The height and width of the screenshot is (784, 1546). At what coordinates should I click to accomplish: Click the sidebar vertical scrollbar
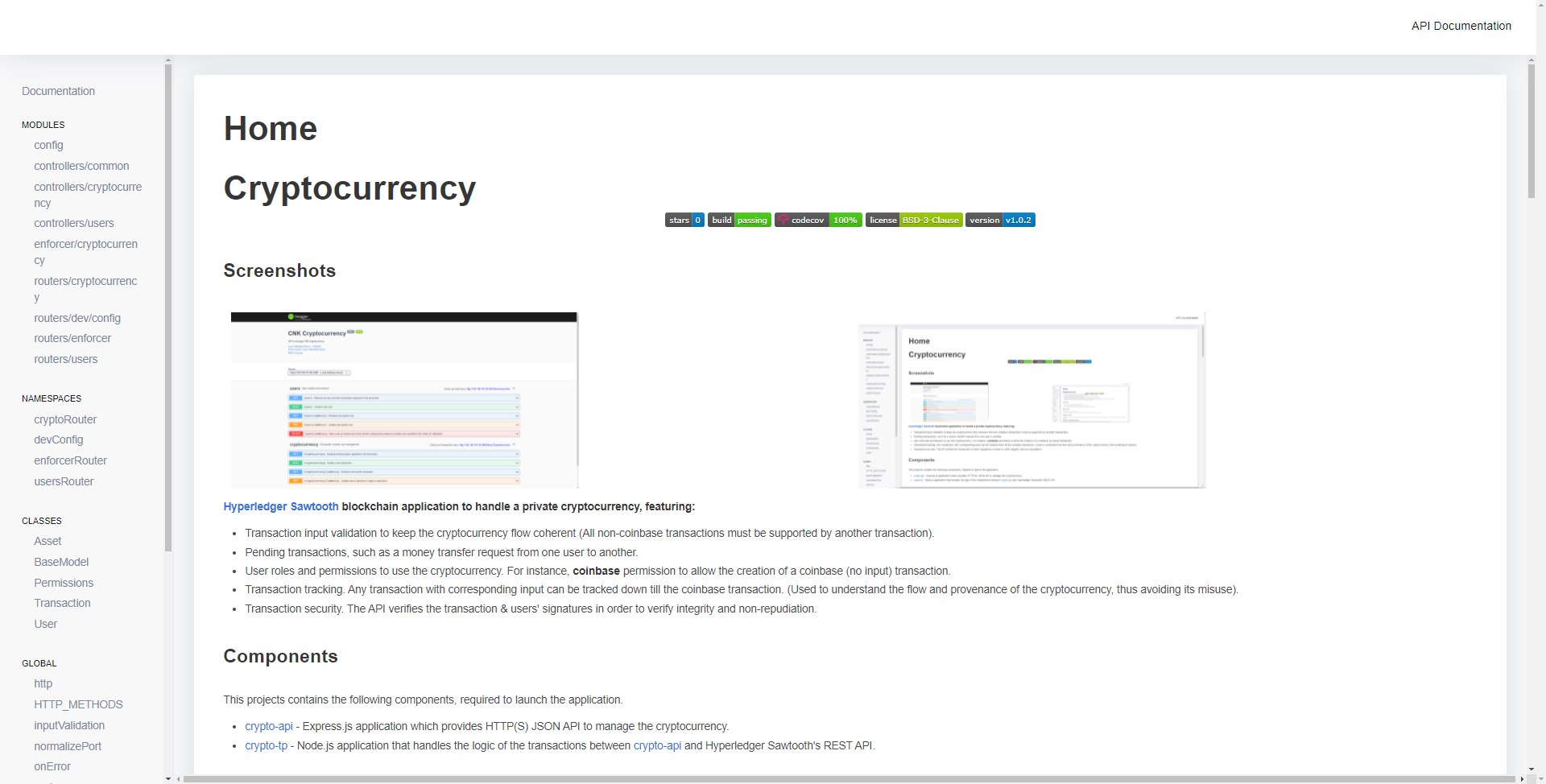click(168, 307)
